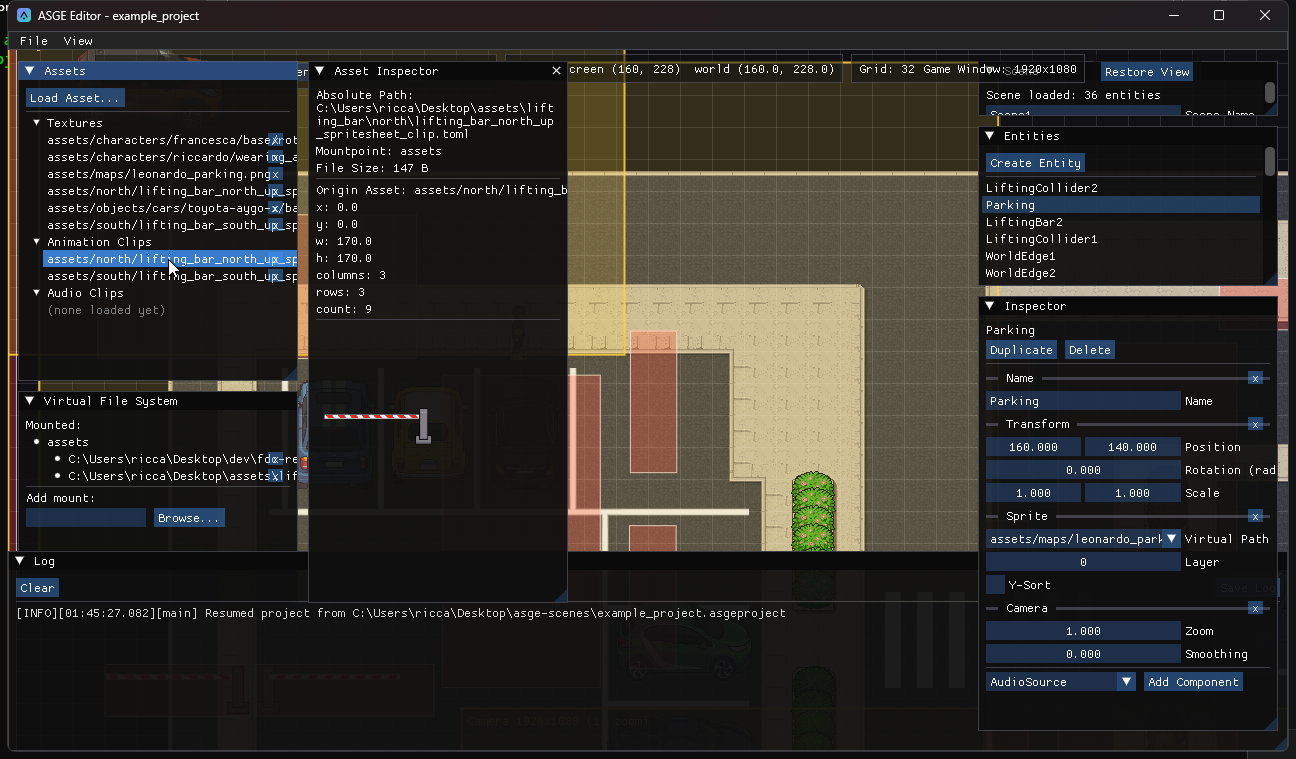
Task: Remove the Camera component with its x
Action: (x=1255, y=608)
